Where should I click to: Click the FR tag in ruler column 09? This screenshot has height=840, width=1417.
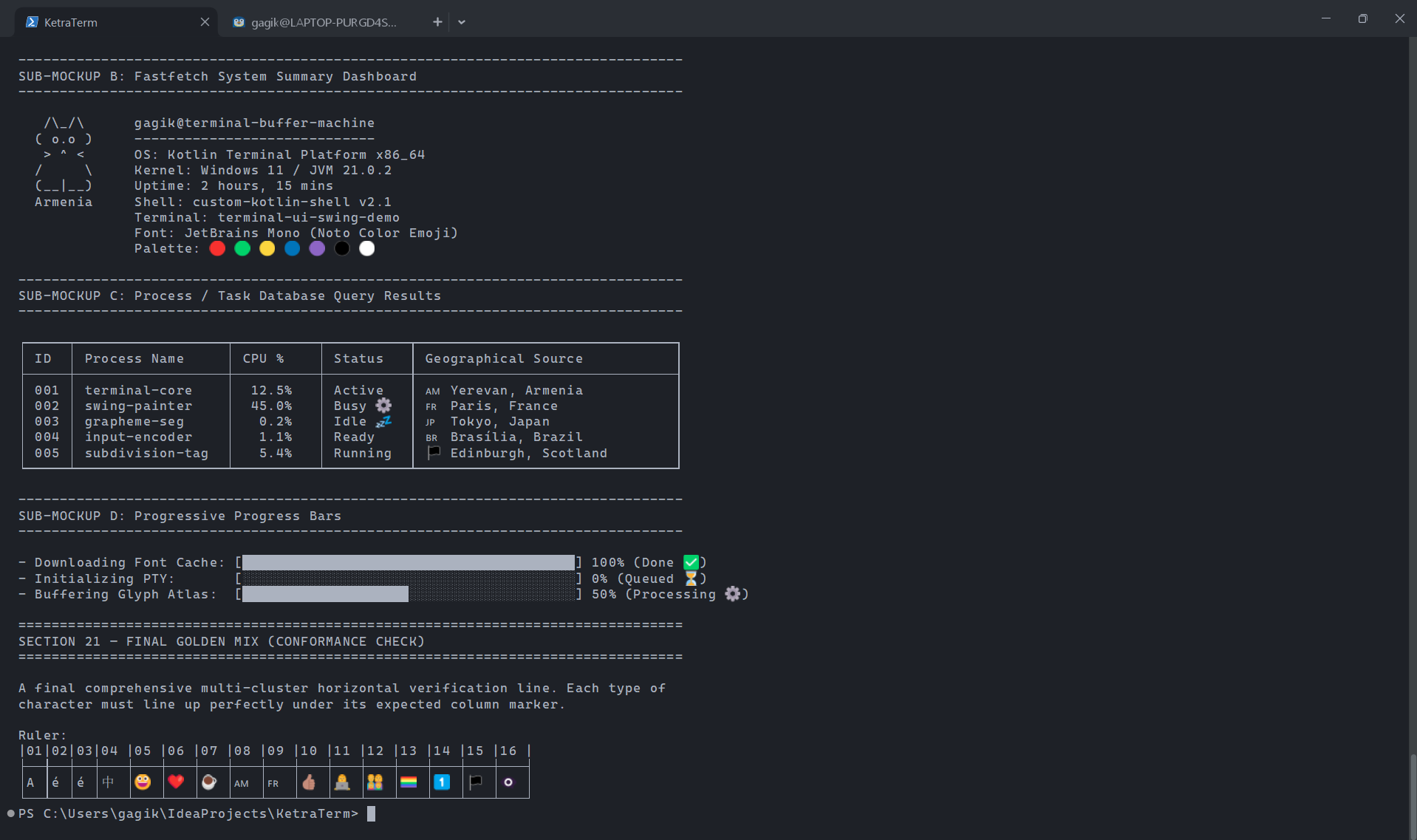tap(273, 784)
